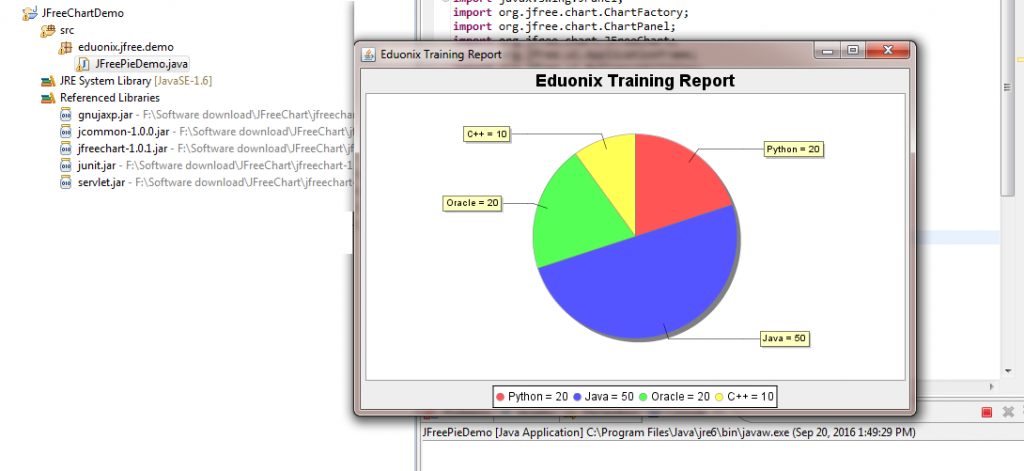The height and width of the screenshot is (471, 1024).
Task: Click the ChartPanel import line in editor
Action: coord(564,27)
